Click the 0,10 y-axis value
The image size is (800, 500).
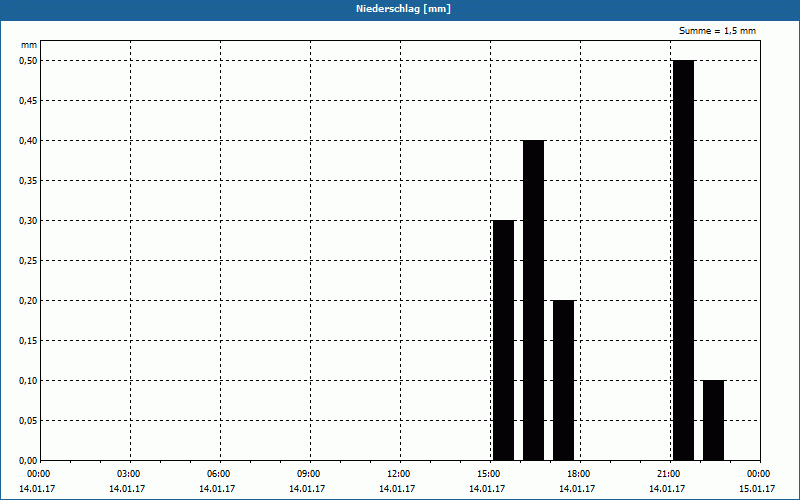pos(28,381)
